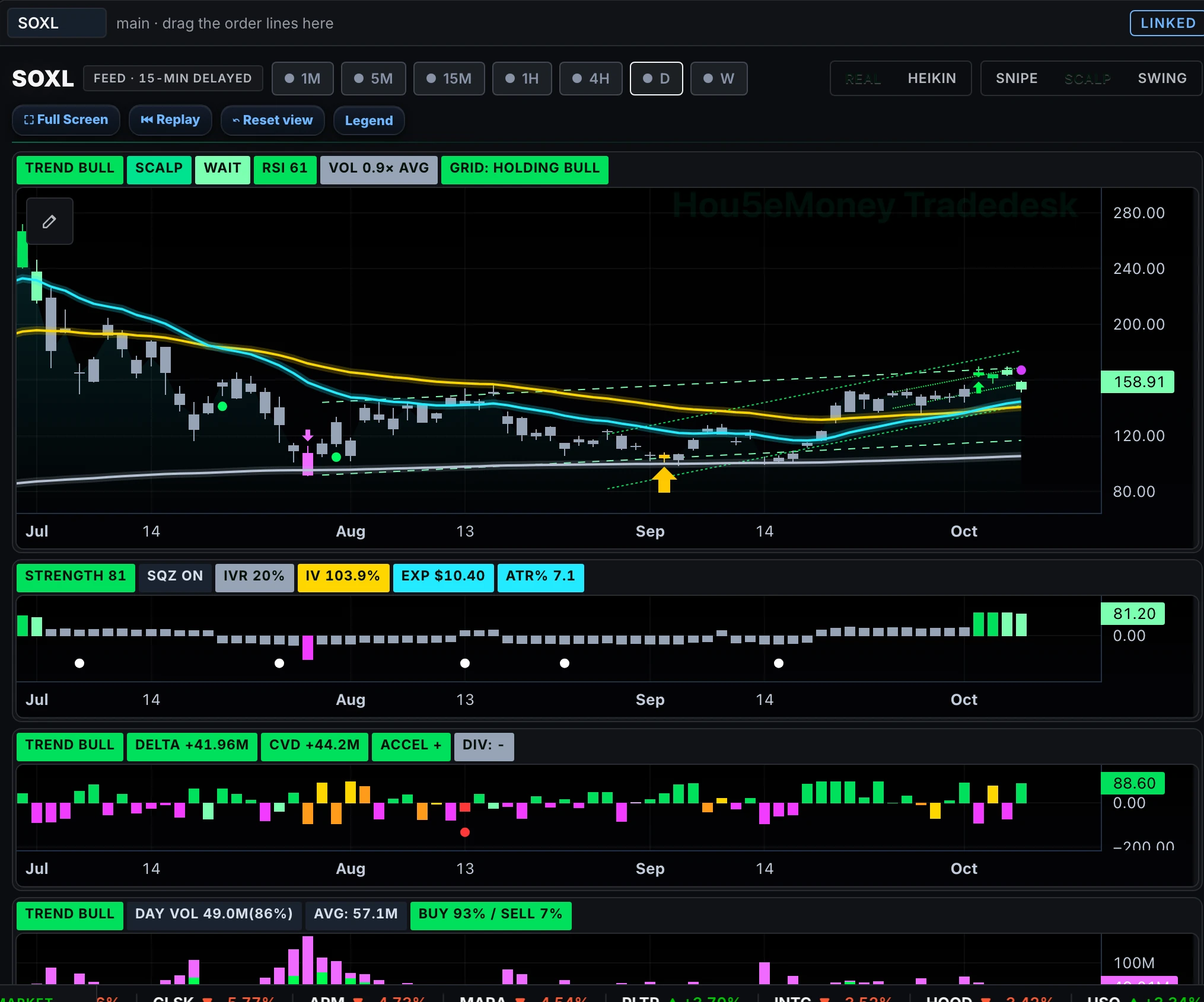Click the pencil drawing tool icon
The image size is (1204, 1002).
click(x=50, y=221)
